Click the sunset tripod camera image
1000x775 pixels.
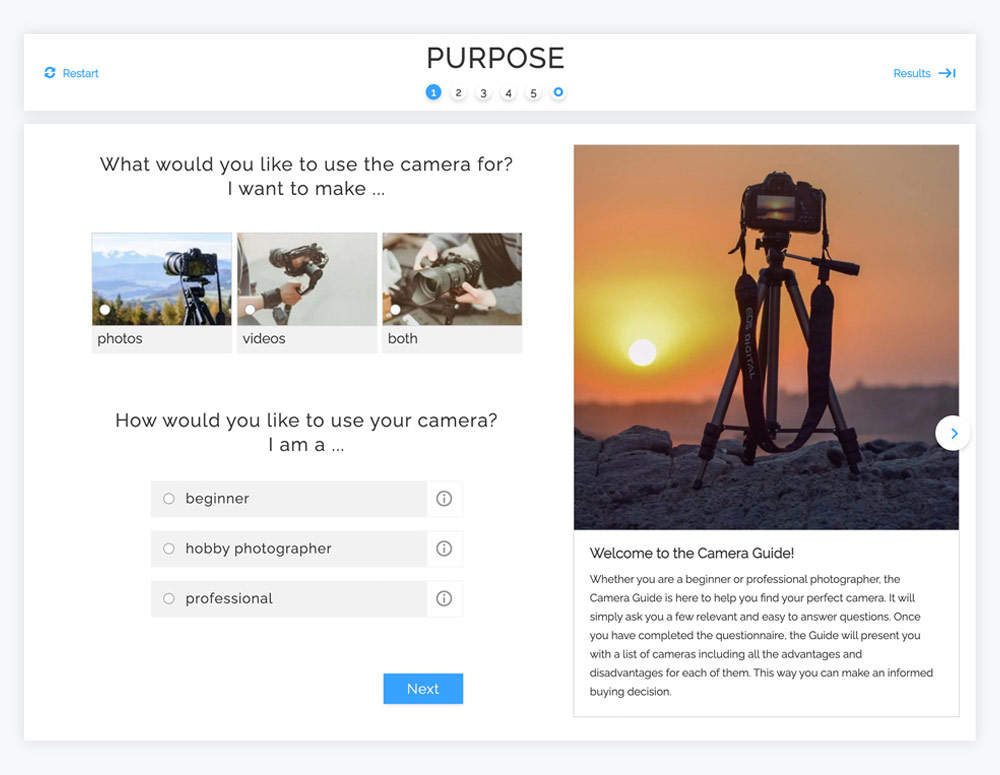point(766,337)
